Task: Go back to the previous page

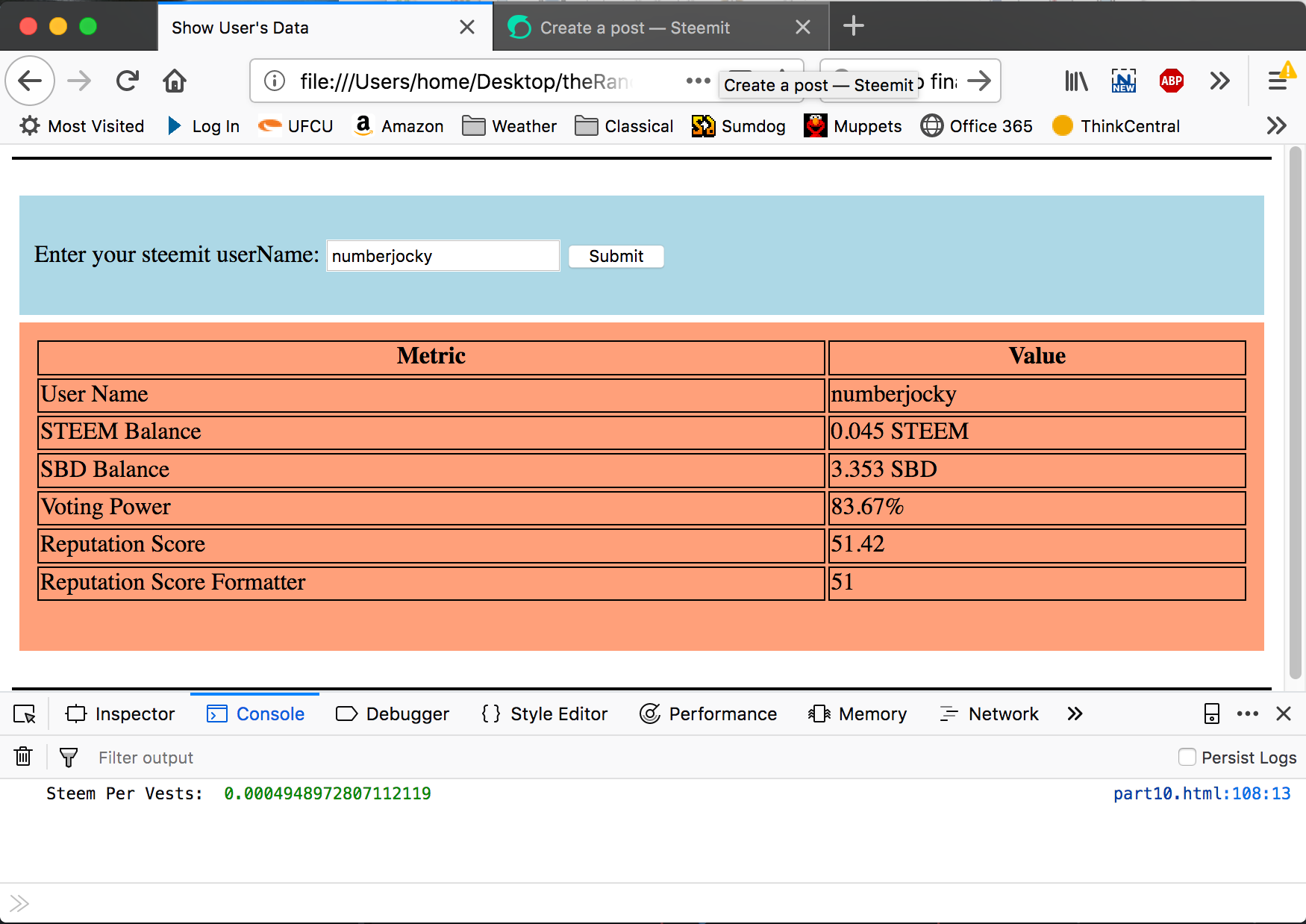Action: click(x=30, y=81)
